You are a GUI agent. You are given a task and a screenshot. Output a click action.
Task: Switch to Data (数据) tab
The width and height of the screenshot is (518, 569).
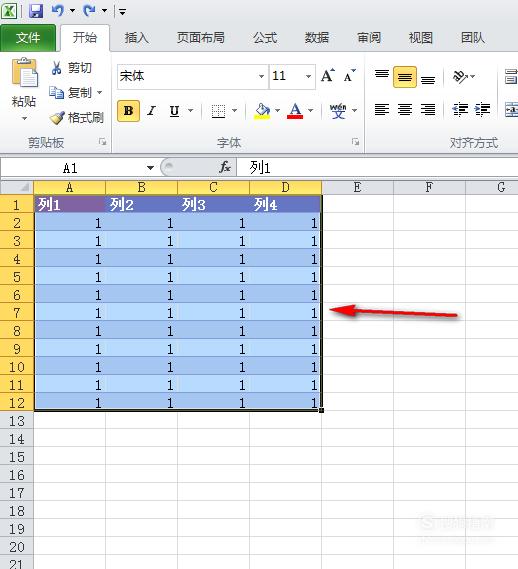click(317, 38)
